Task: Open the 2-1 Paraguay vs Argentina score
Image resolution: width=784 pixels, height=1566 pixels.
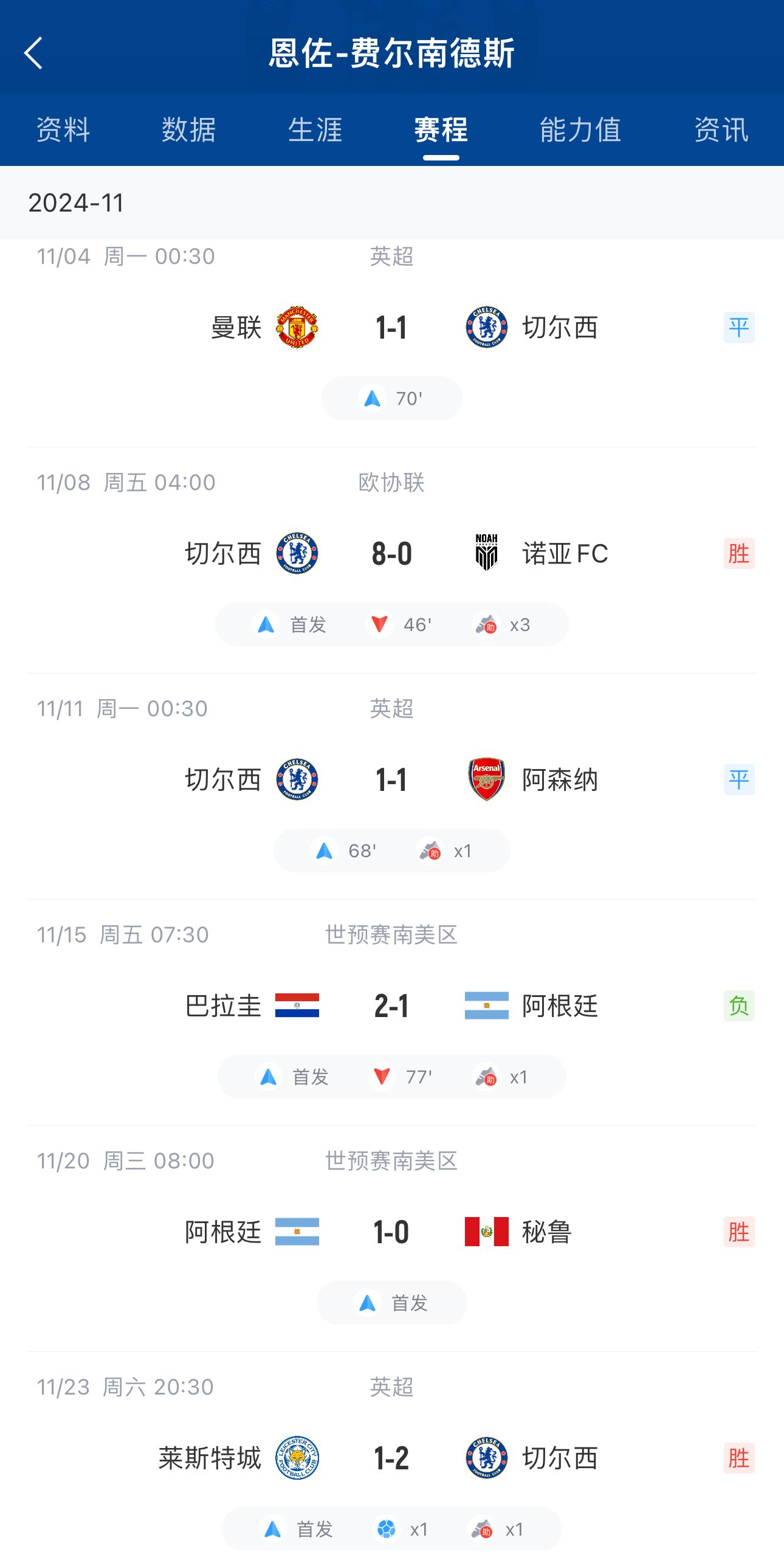Action: [392, 1005]
